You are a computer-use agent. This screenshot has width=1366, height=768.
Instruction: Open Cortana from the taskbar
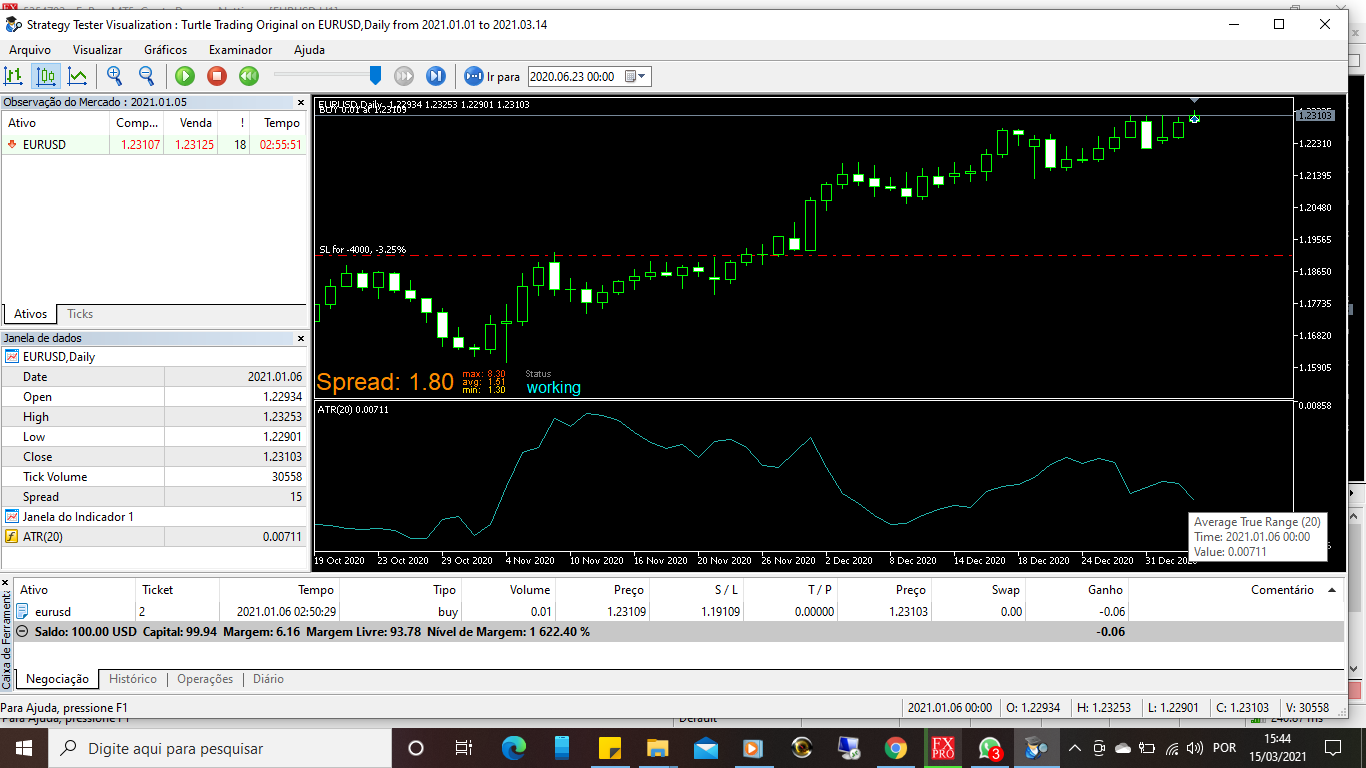(416, 748)
